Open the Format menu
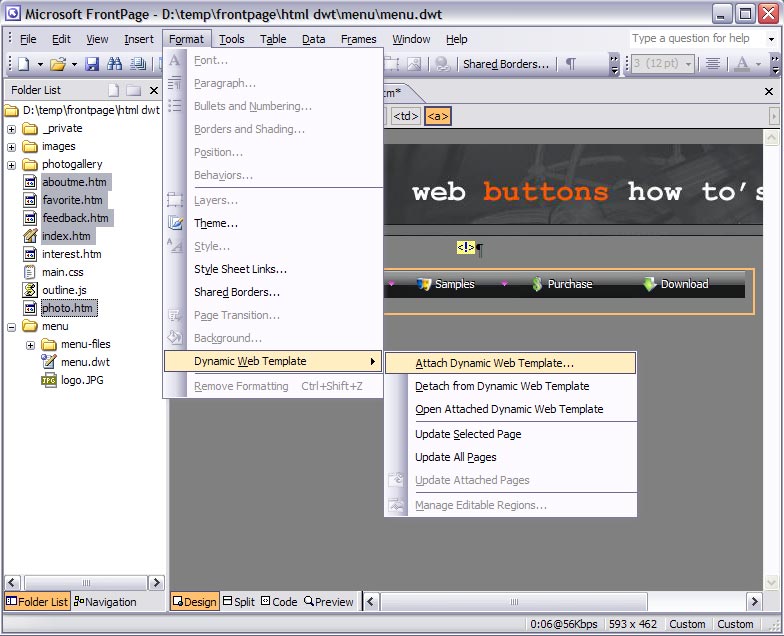 186,39
